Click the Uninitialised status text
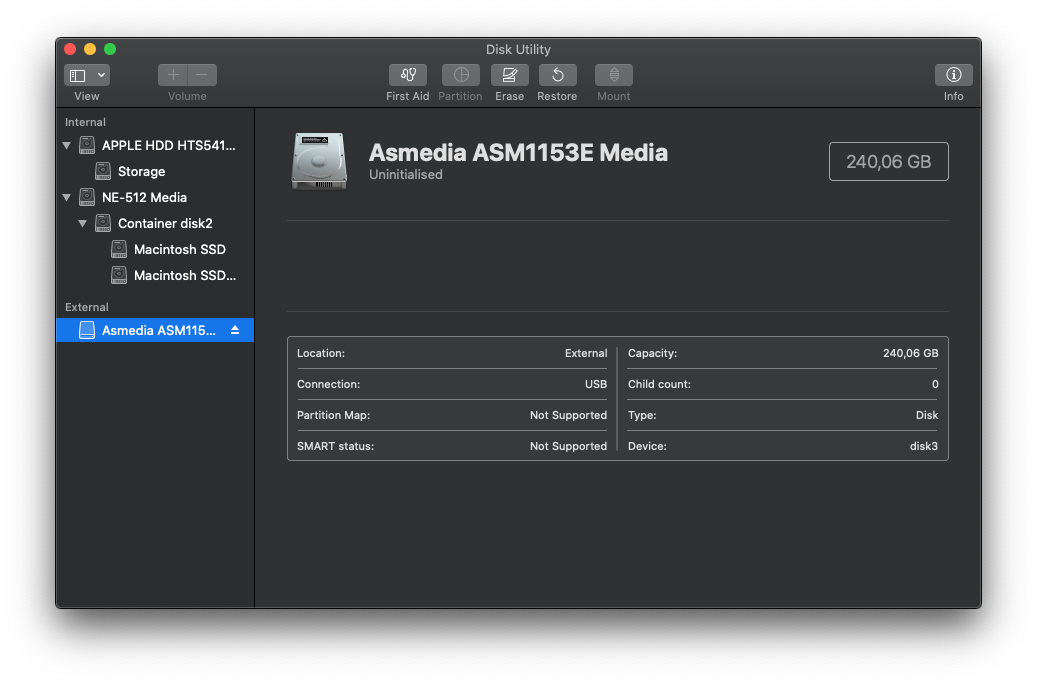The height and width of the screenshot is (682, 1037). tap(405, 175)
